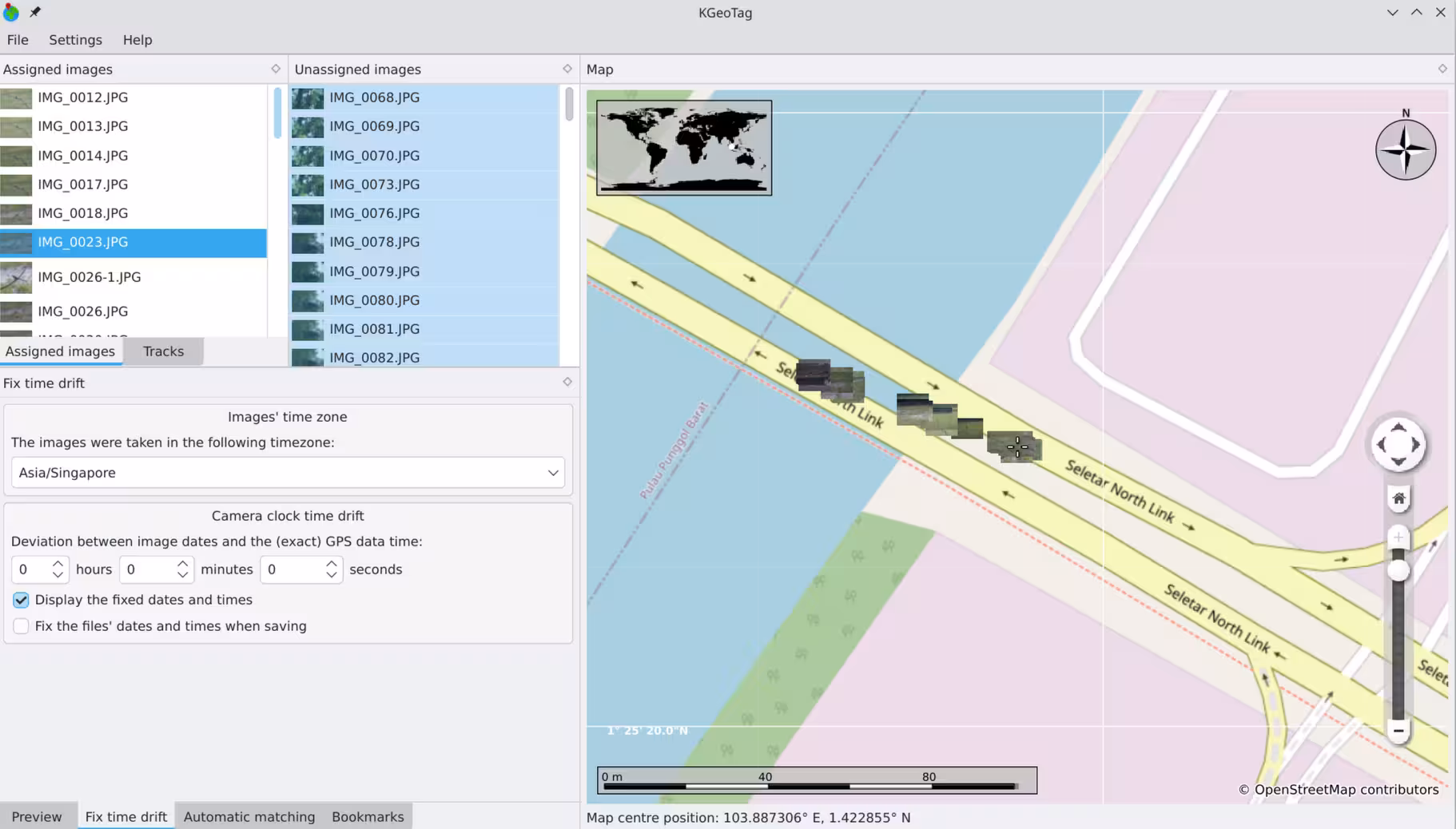Image resolution: width=1456 pixels, height=829 pixels.
Task: Open the Asia/Singapore timezone dropdown
Action: point(288,473)
